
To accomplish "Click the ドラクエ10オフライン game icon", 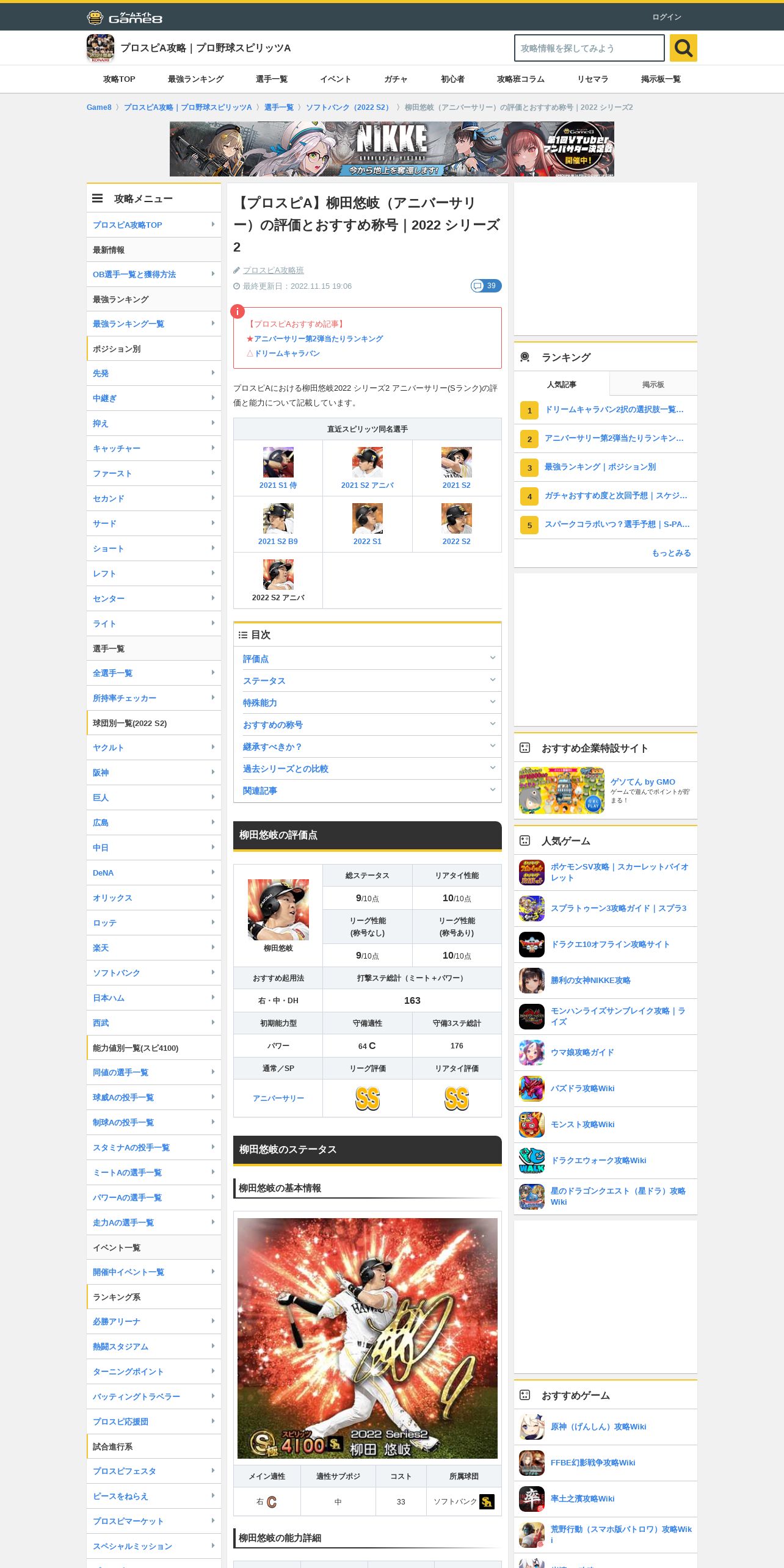I will (532, 945).
